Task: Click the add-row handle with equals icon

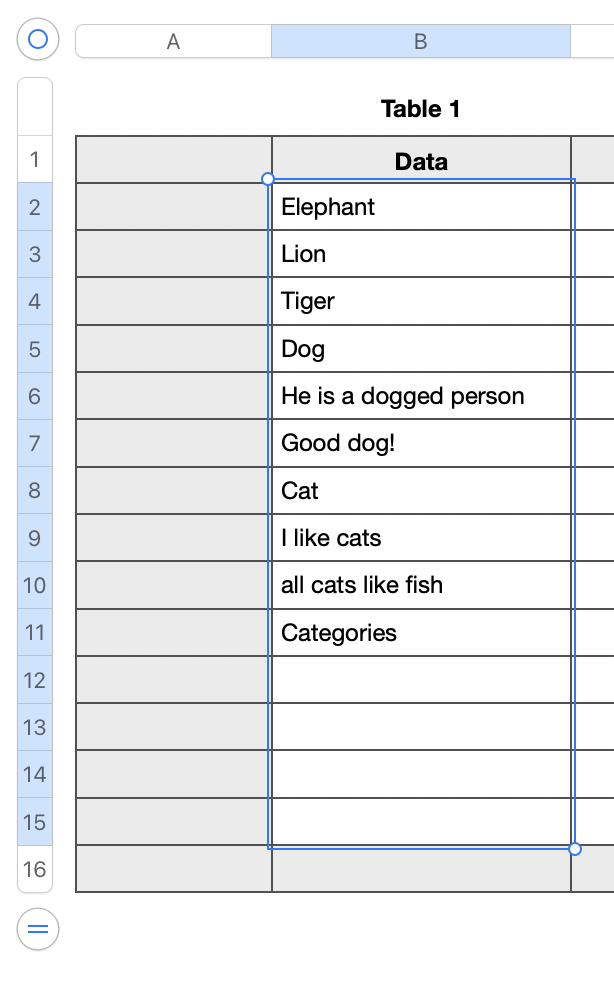Action: click(38, 930)
